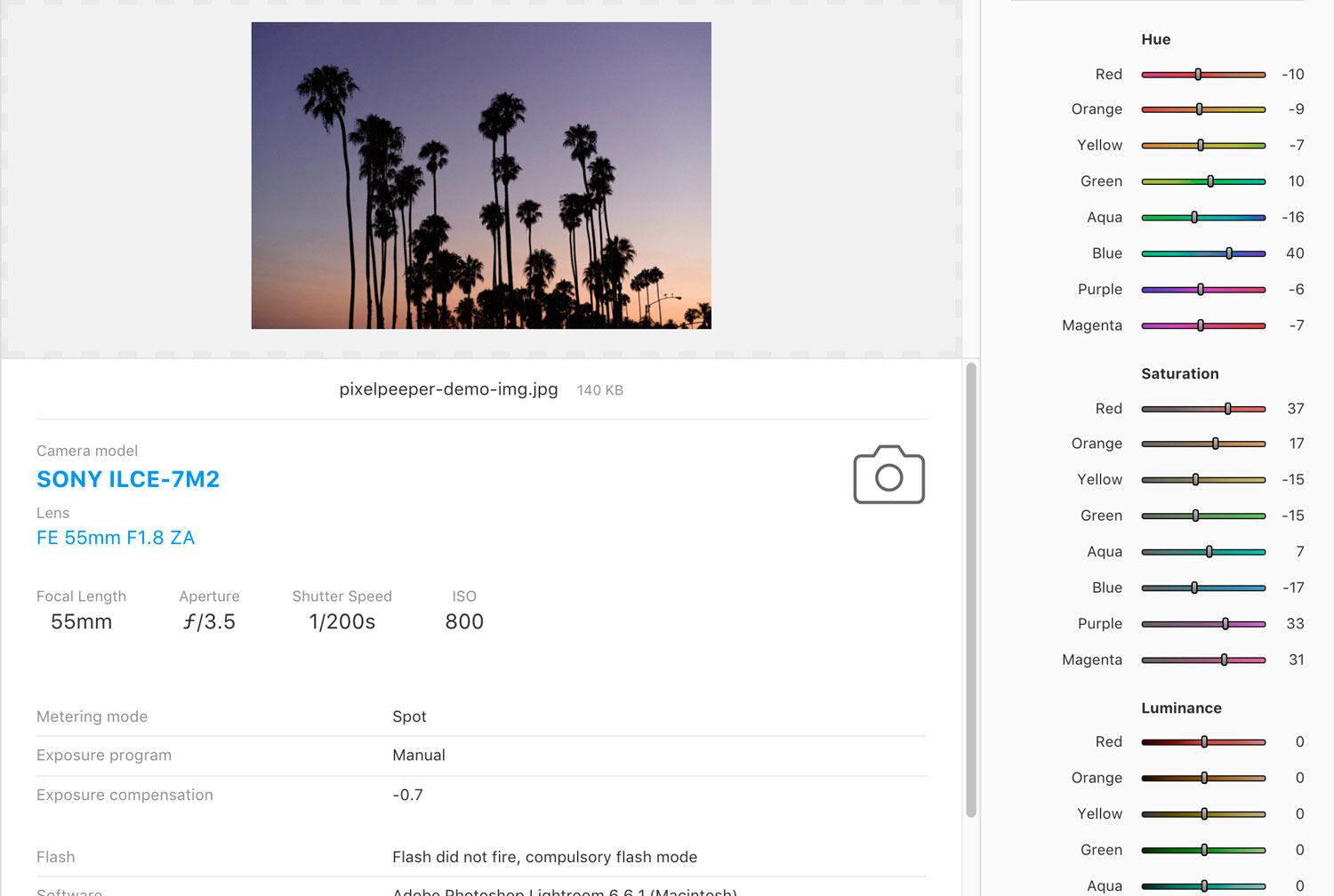Select the Hue Aqua slider handle
1334x896 pixels.
tap(1194, 217)
